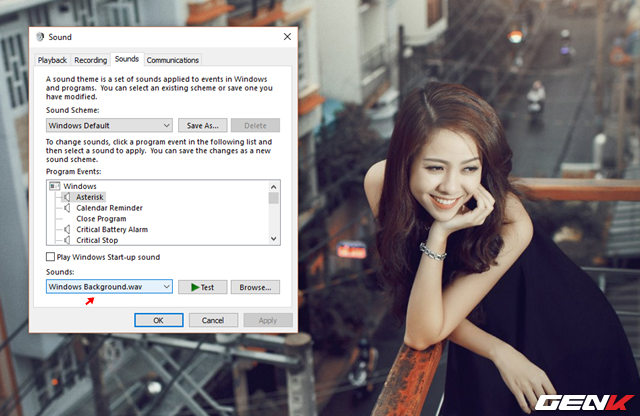Click the Program Events scroll up arrow
The height and width of the screenshot is (416, 640).
273,187
